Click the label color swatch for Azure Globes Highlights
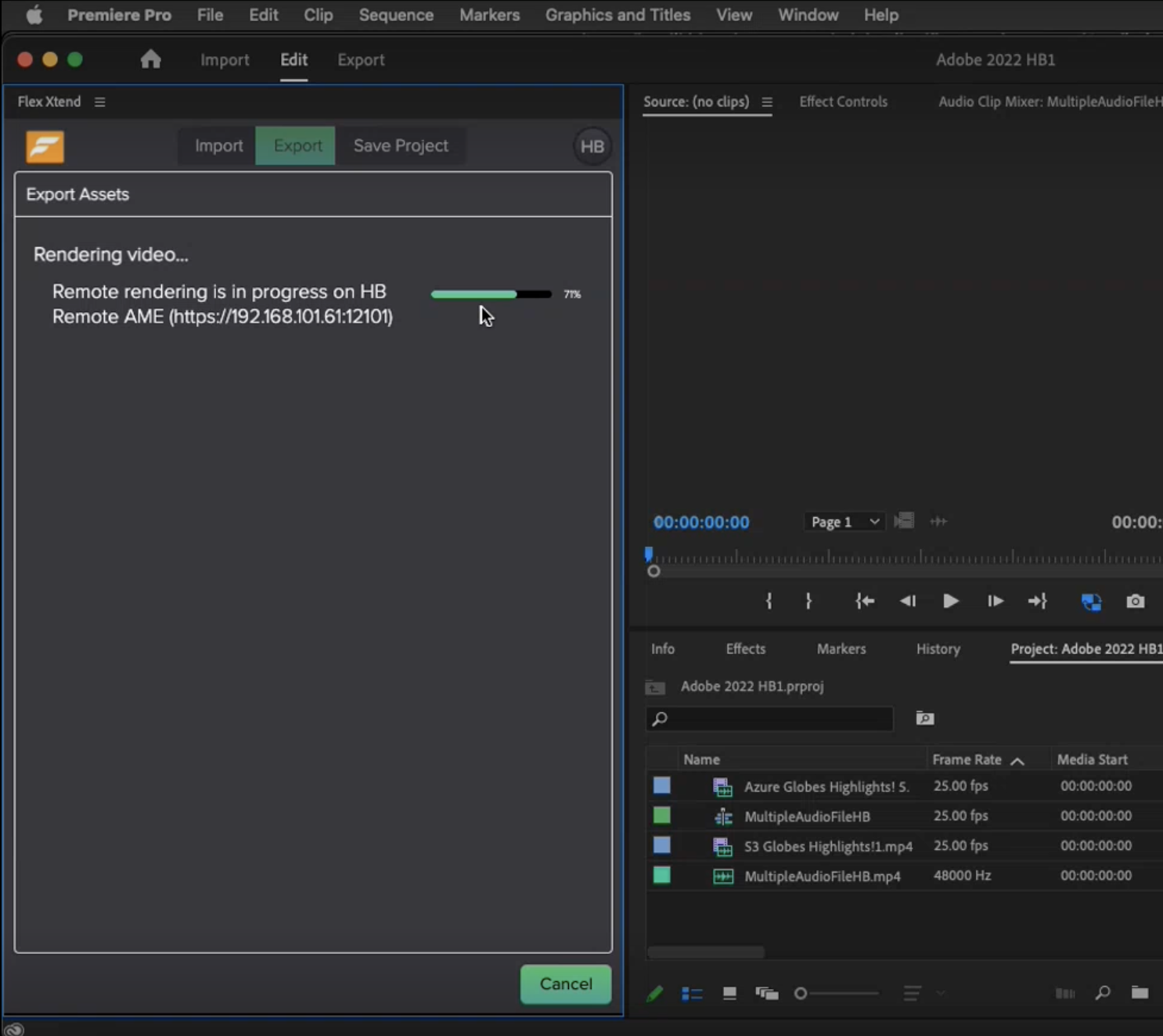The width and height of the screenshot is (1163, 1036). (x=661, y=786)
